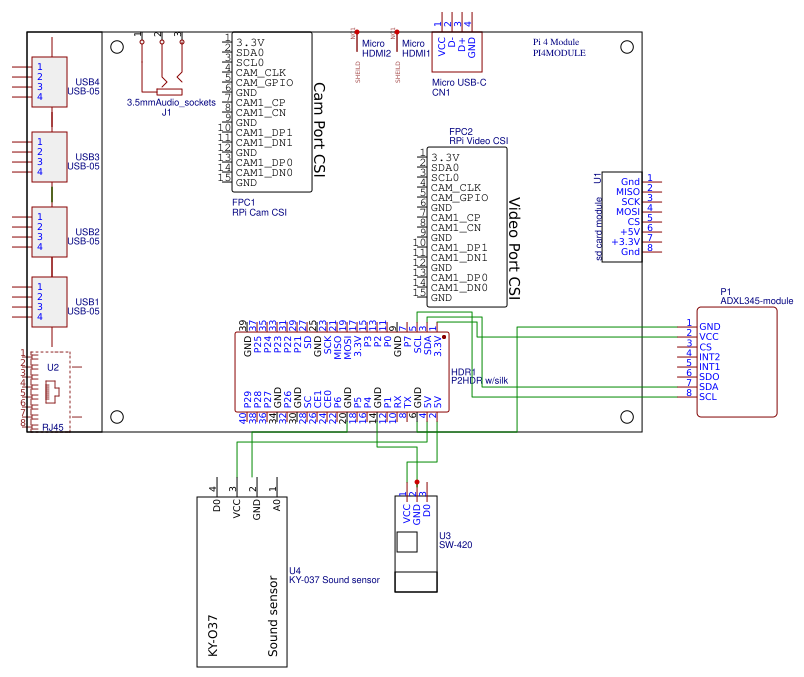Viewport: 804px width, 677px height.
Task: Click the "3.5mmAudio_sockets" label
Action: click(171, 103)
